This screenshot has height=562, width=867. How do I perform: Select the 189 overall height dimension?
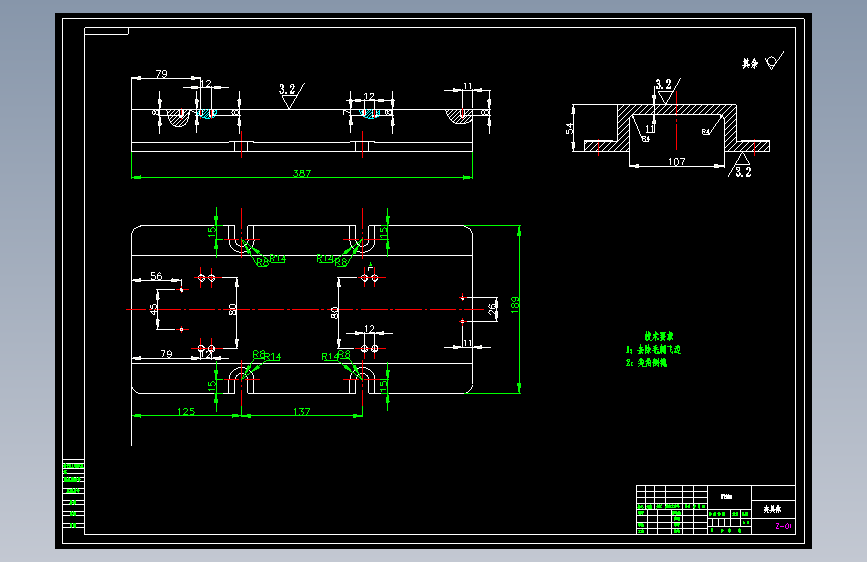(x=515, y=305)
